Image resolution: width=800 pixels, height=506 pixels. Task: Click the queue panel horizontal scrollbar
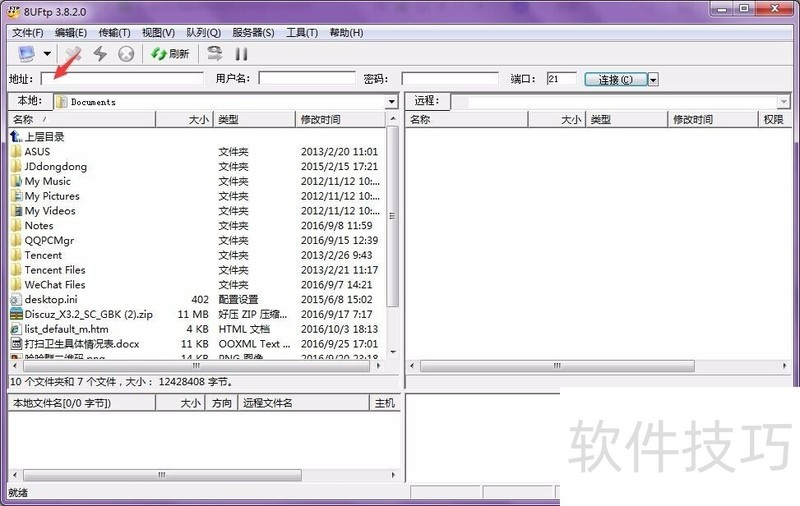(x=162, y=475)
